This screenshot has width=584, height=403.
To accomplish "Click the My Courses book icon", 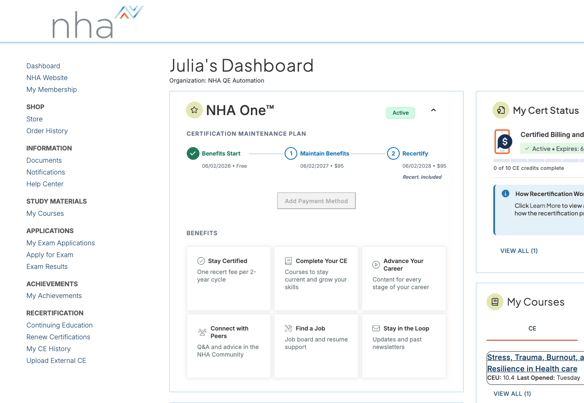I will click(x=495, y=302).
